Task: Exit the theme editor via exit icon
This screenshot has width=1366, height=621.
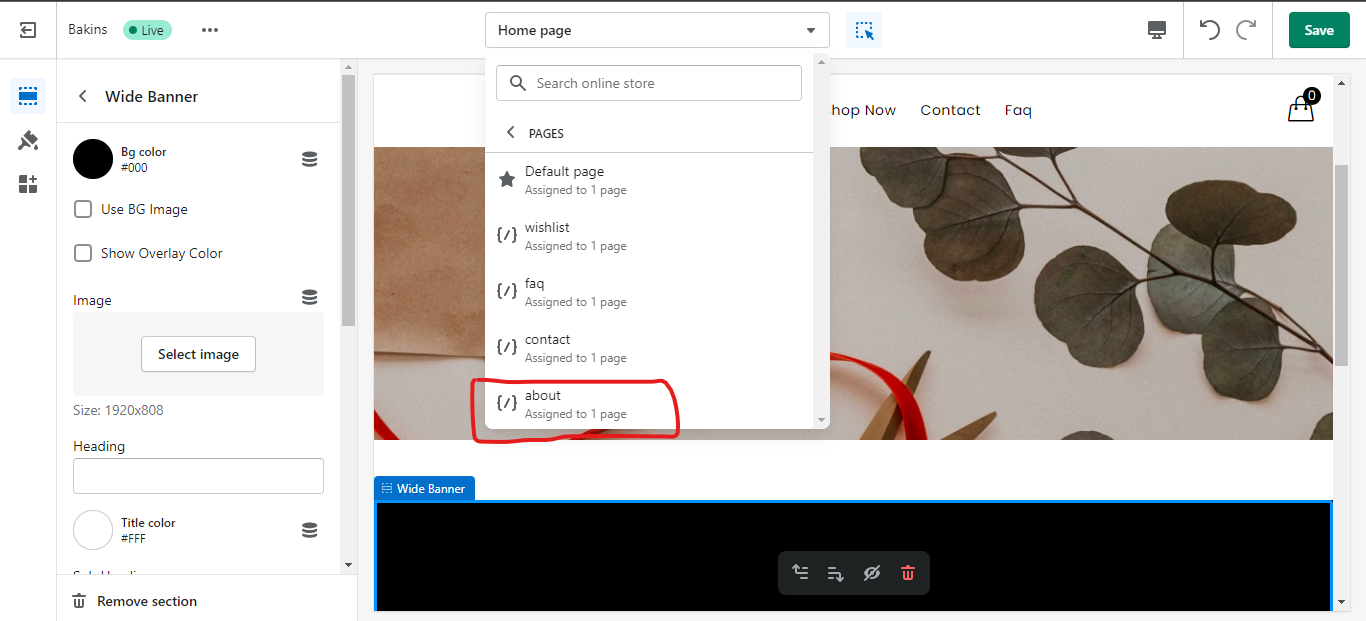Action: [28, 30]
